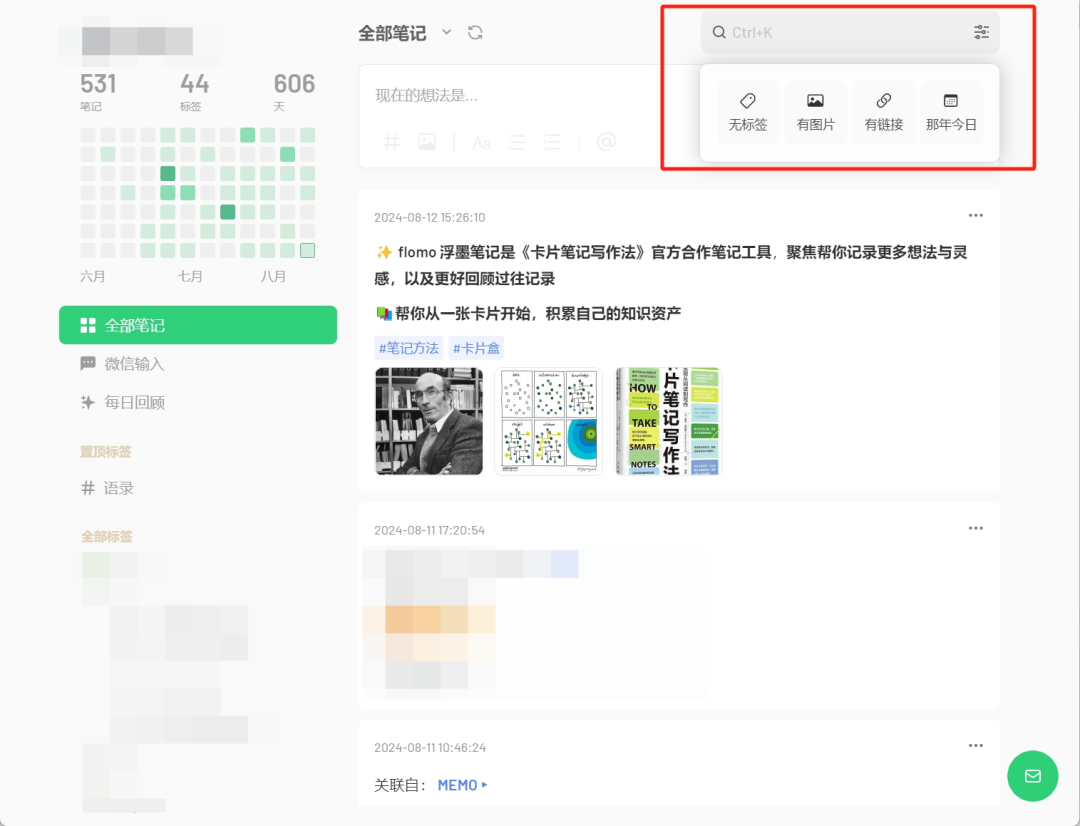Insert a hashtag tag in the editor
This screenshot has height=826, width=1080.
(x=391, y=143)
